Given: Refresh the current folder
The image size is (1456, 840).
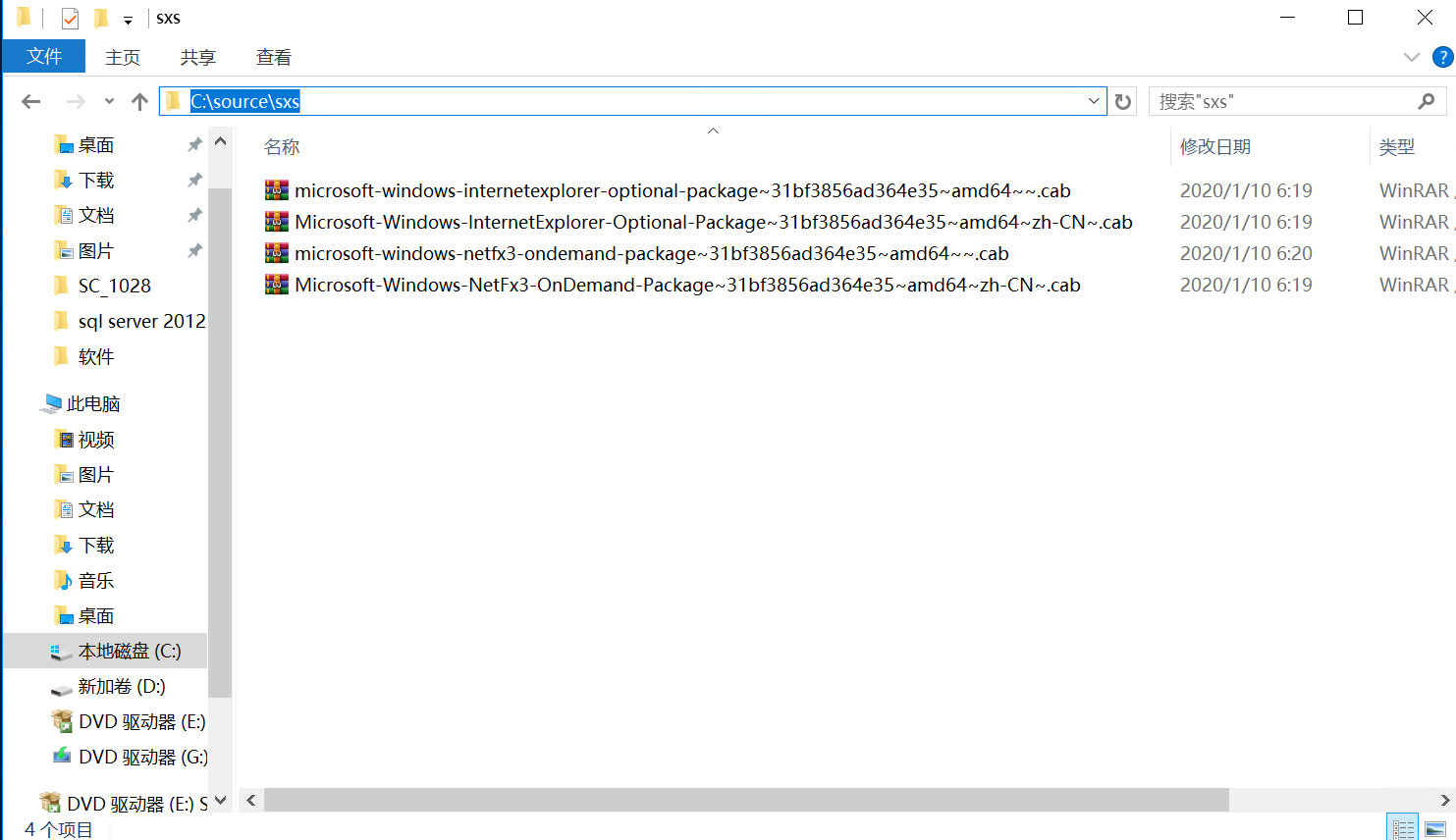Looking at the screenshot, I should [x=1123, y=101].
